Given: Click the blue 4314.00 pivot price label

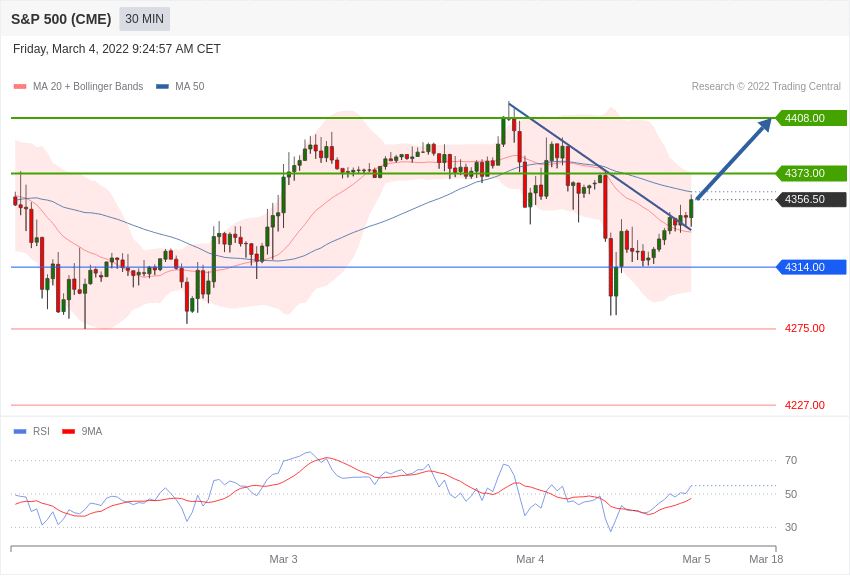Looking at the screenshot, I should (x=811, y=267).
